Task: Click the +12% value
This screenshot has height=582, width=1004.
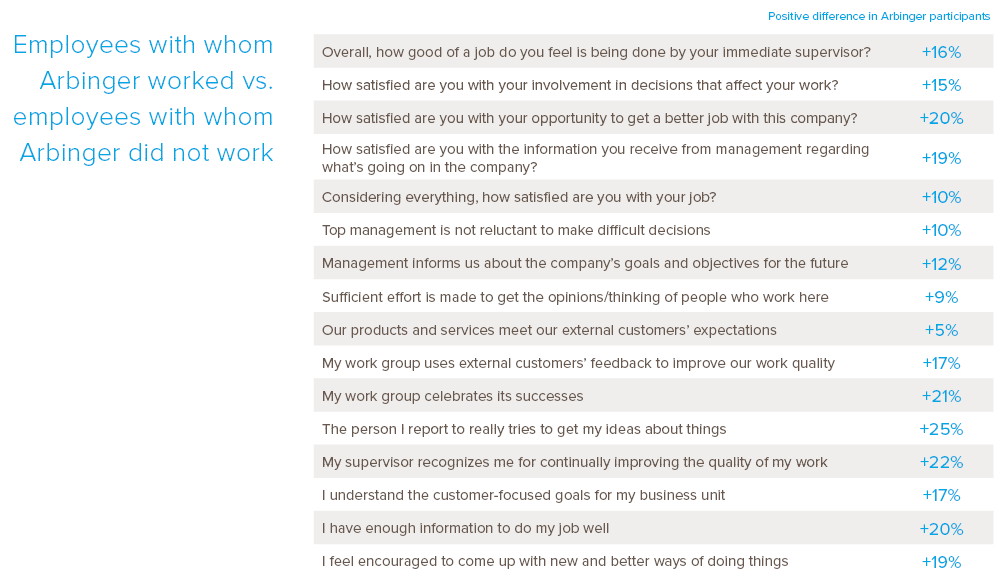Action: (x=941, y=264)
